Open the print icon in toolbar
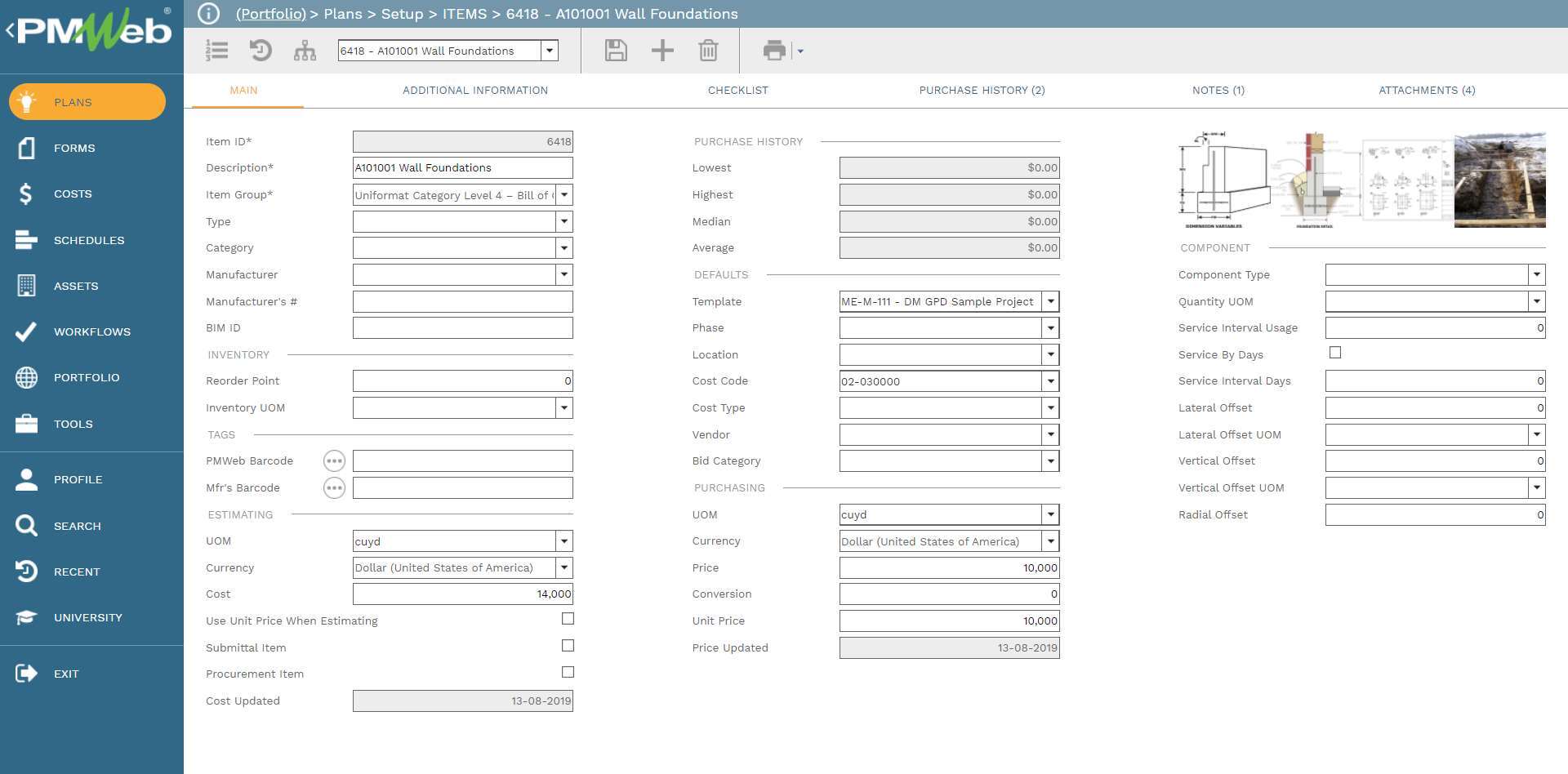The image size is (1568, 774). pos(773,51)
